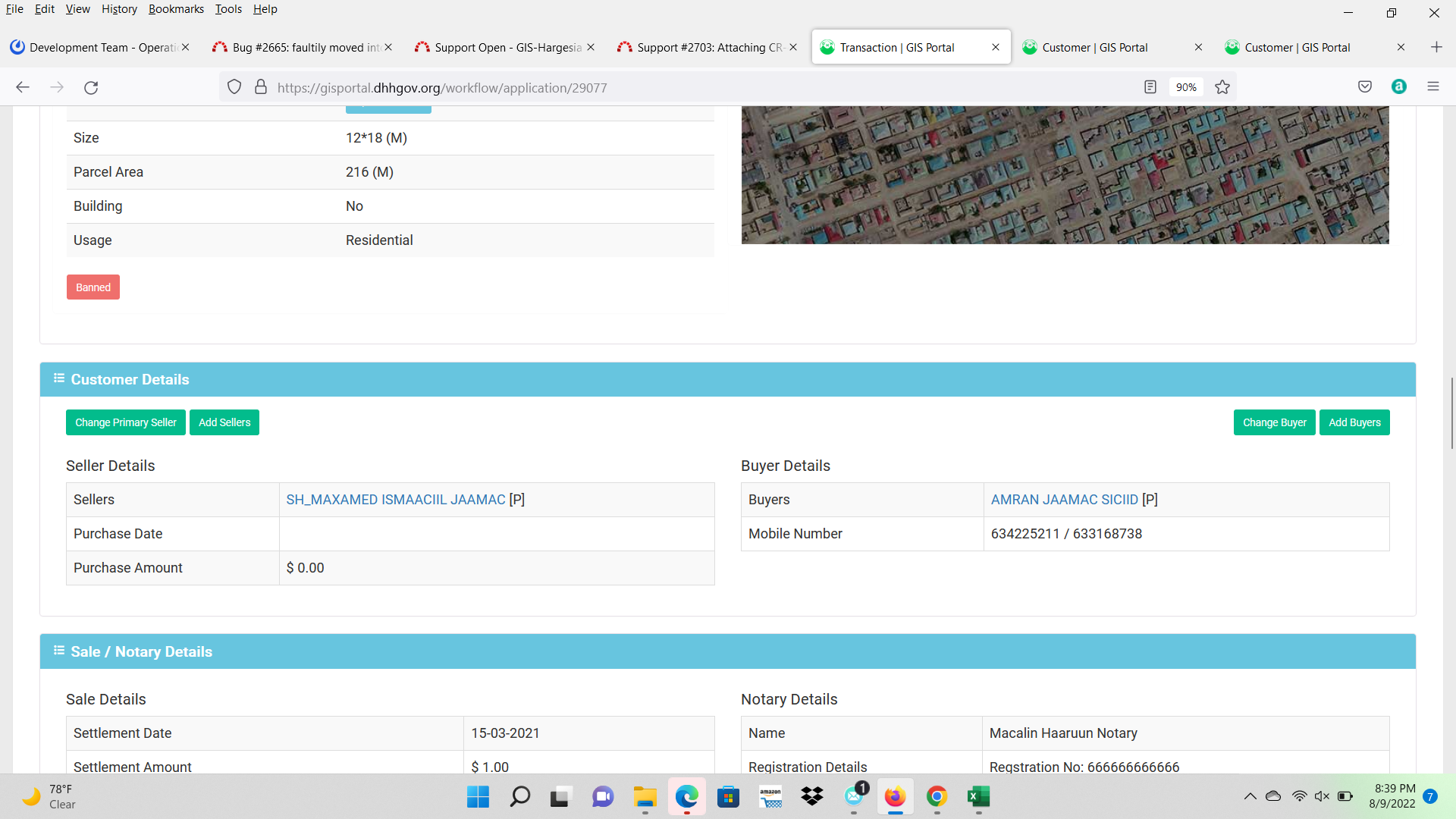Select the Residential usage value
This screenshot has width=1456, height=819.
pos(379,240)
